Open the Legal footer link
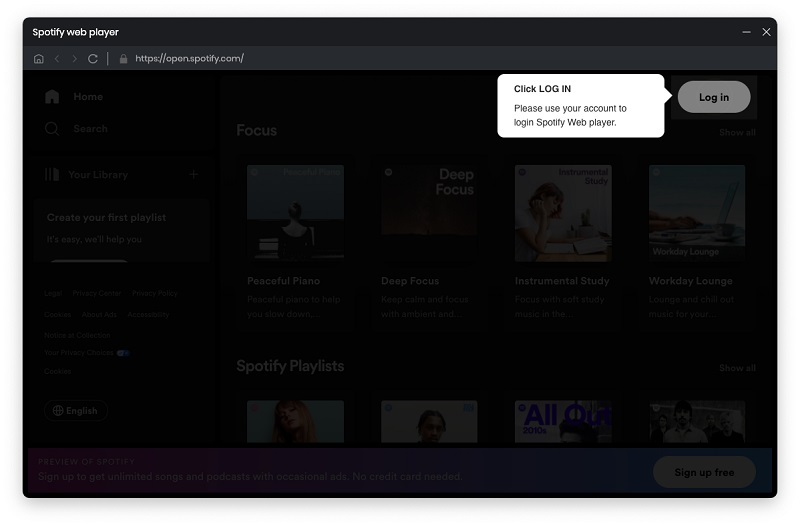This screenshot has width=800, height=526. [x=53, y=293]
